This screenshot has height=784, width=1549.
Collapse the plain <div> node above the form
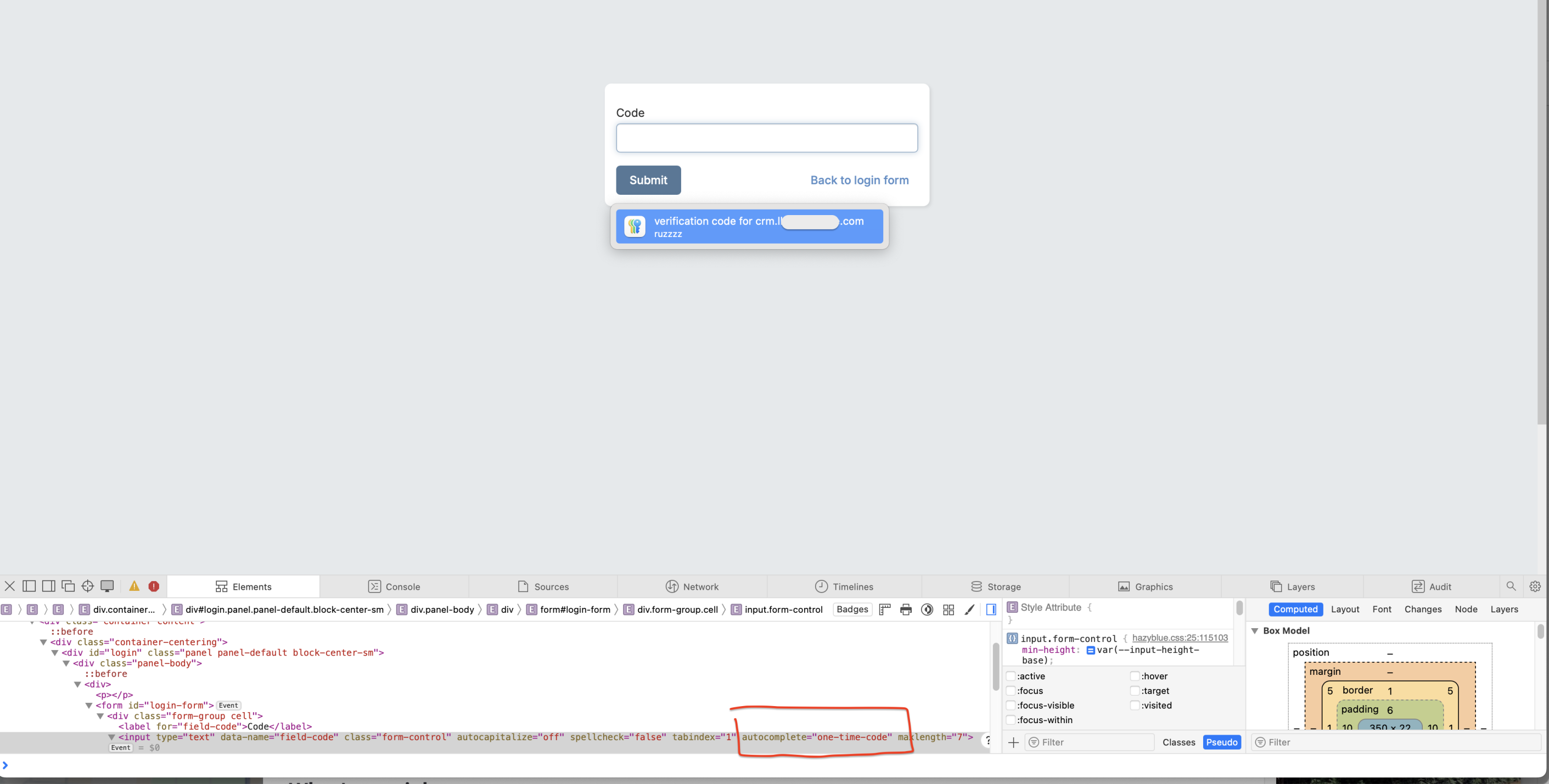point(77,684)
